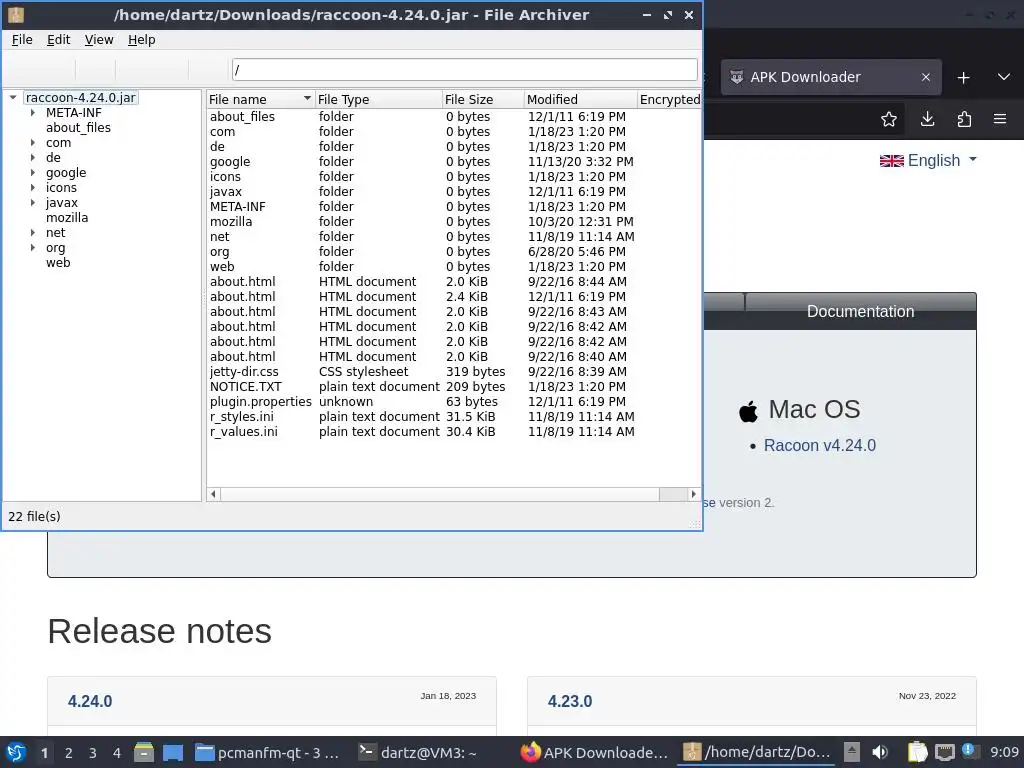1024x768 pixels.
Task: Expand the net tree node
Action: [x=33, y=232]
